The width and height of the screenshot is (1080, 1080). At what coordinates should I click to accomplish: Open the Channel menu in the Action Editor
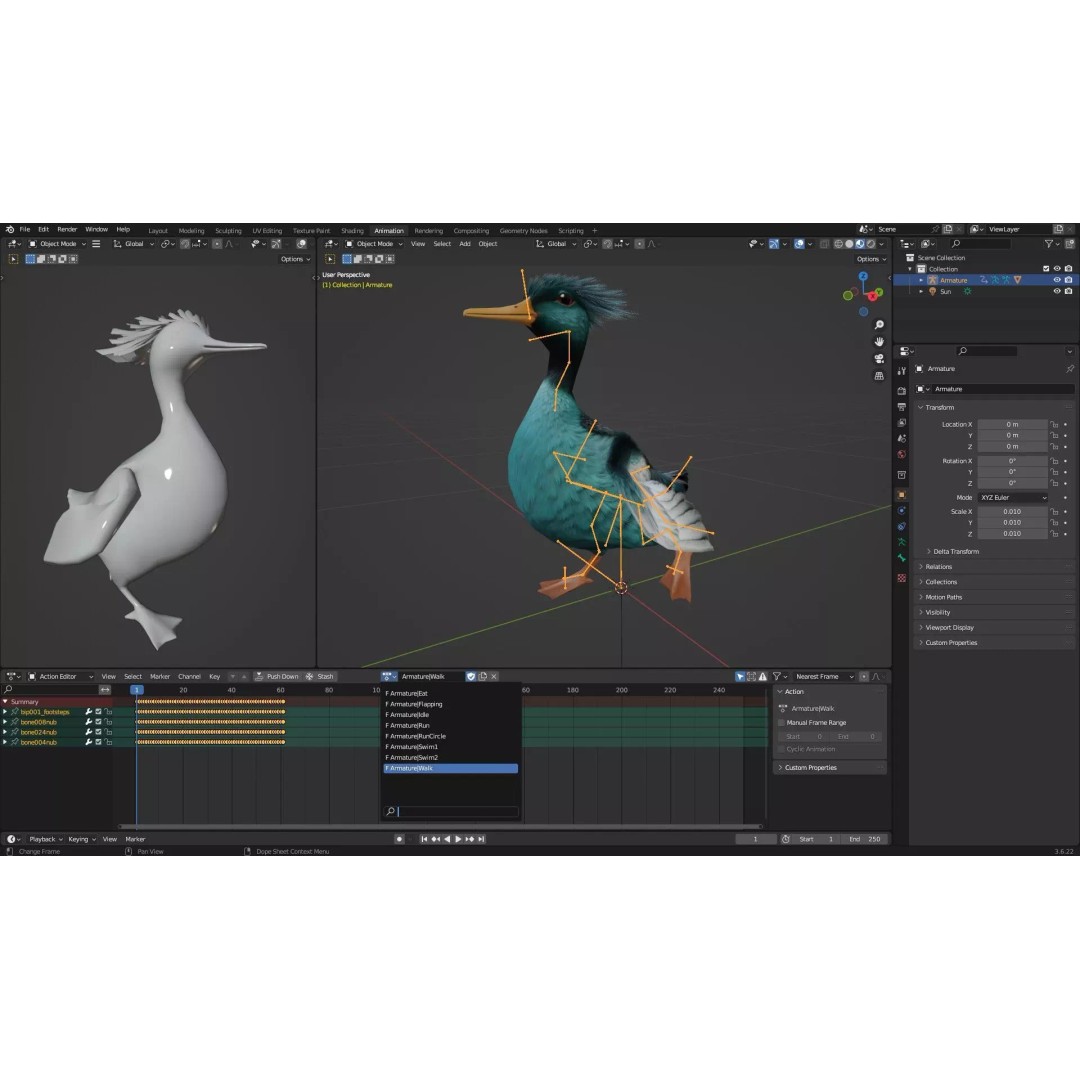tap(189, 676)
